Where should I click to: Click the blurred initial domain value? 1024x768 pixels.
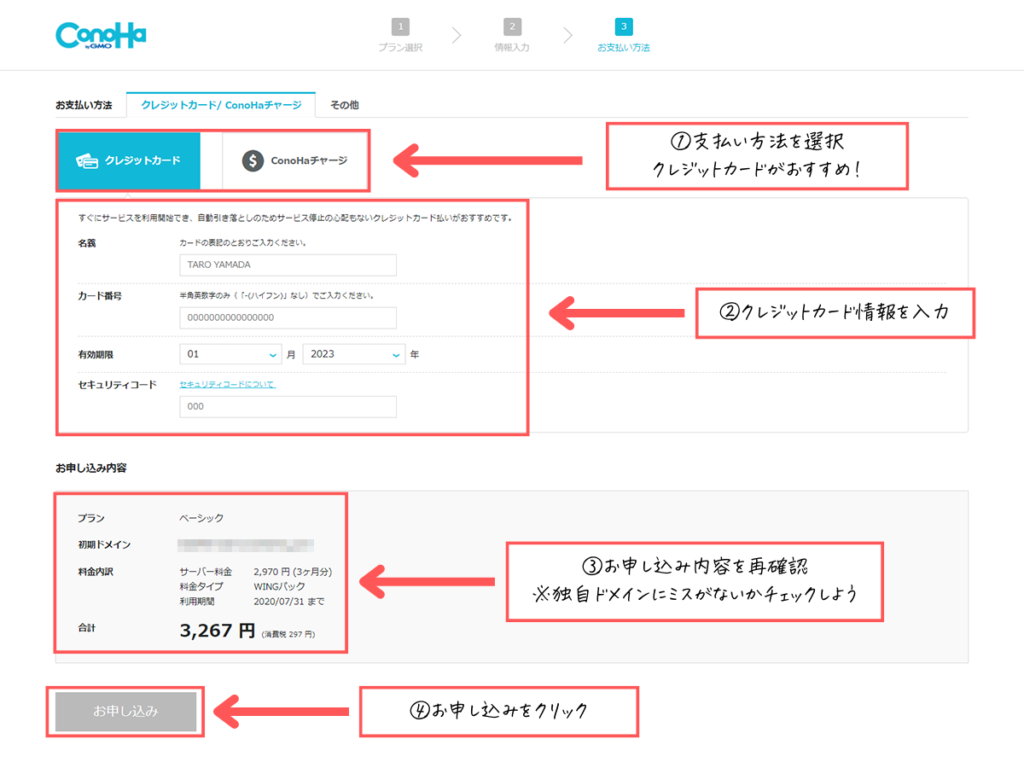[246, 545]
